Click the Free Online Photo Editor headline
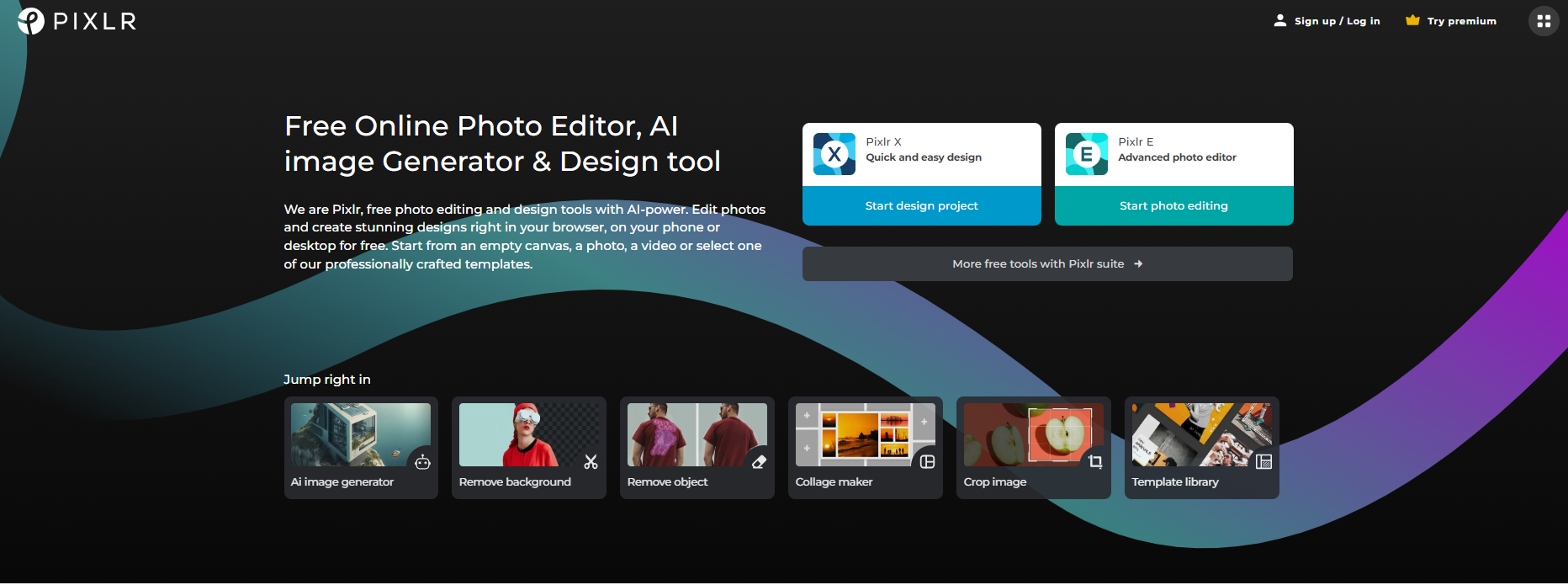 coord(502,143)
